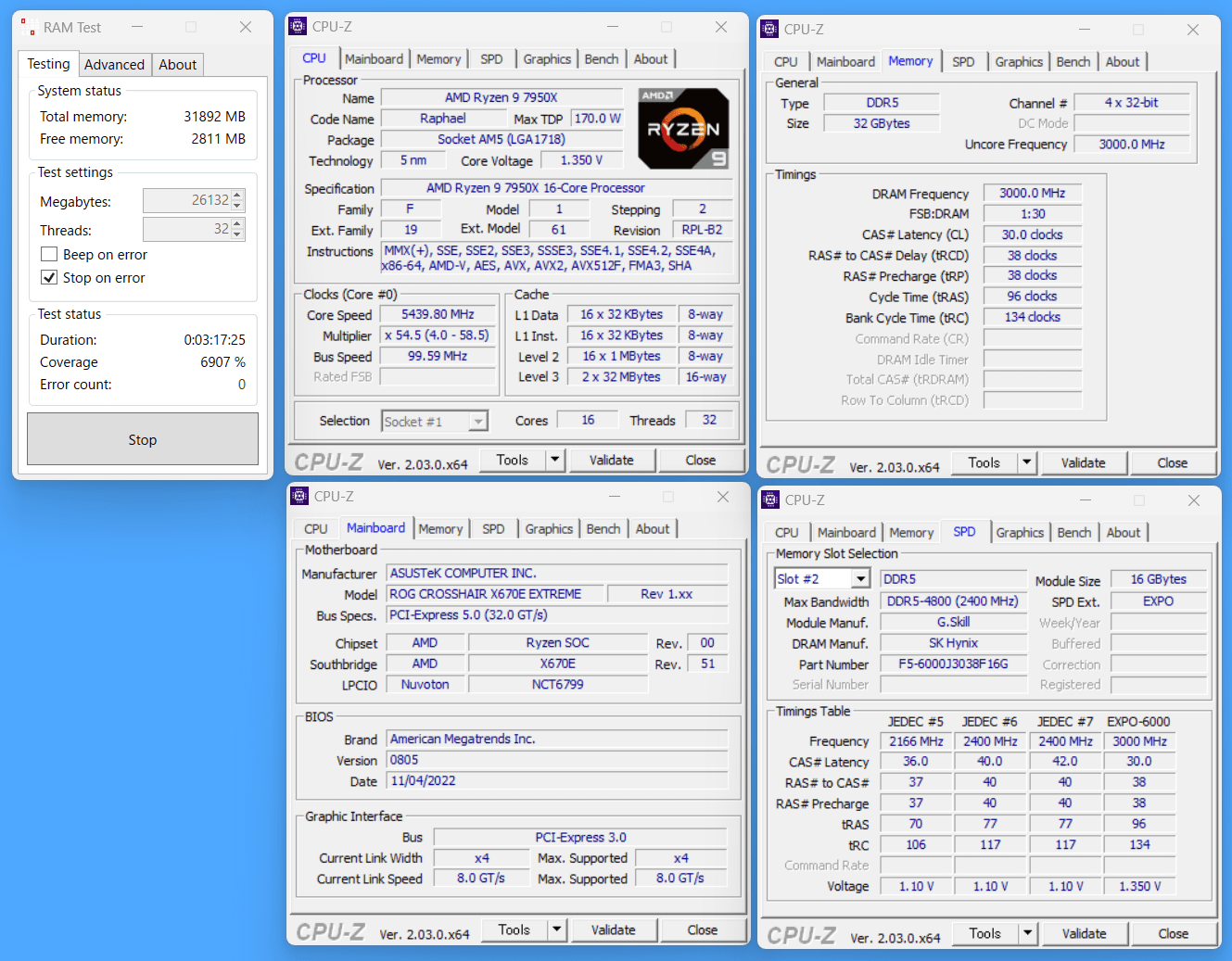This screenshot has height=961, width=1232.
Task: Click the Module Size value 16 GBytes
Action: coord(1158,579)
